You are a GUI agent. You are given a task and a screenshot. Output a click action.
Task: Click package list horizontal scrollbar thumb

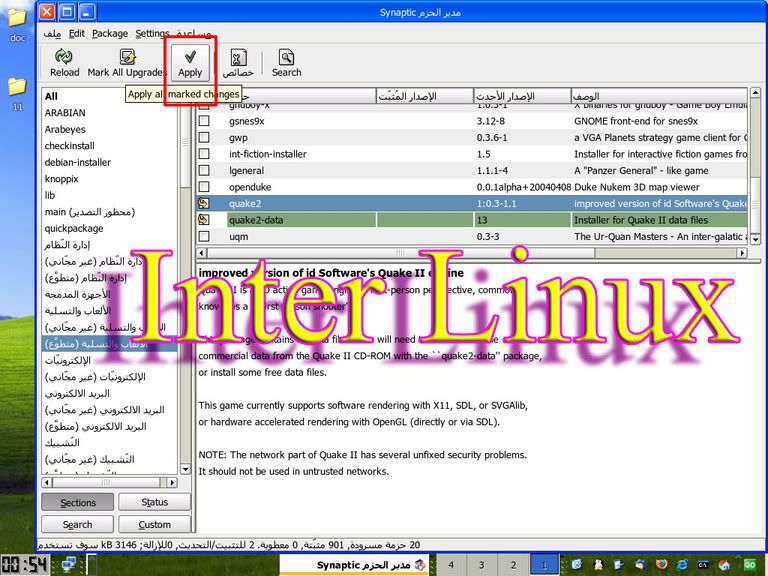click(401, 253)
